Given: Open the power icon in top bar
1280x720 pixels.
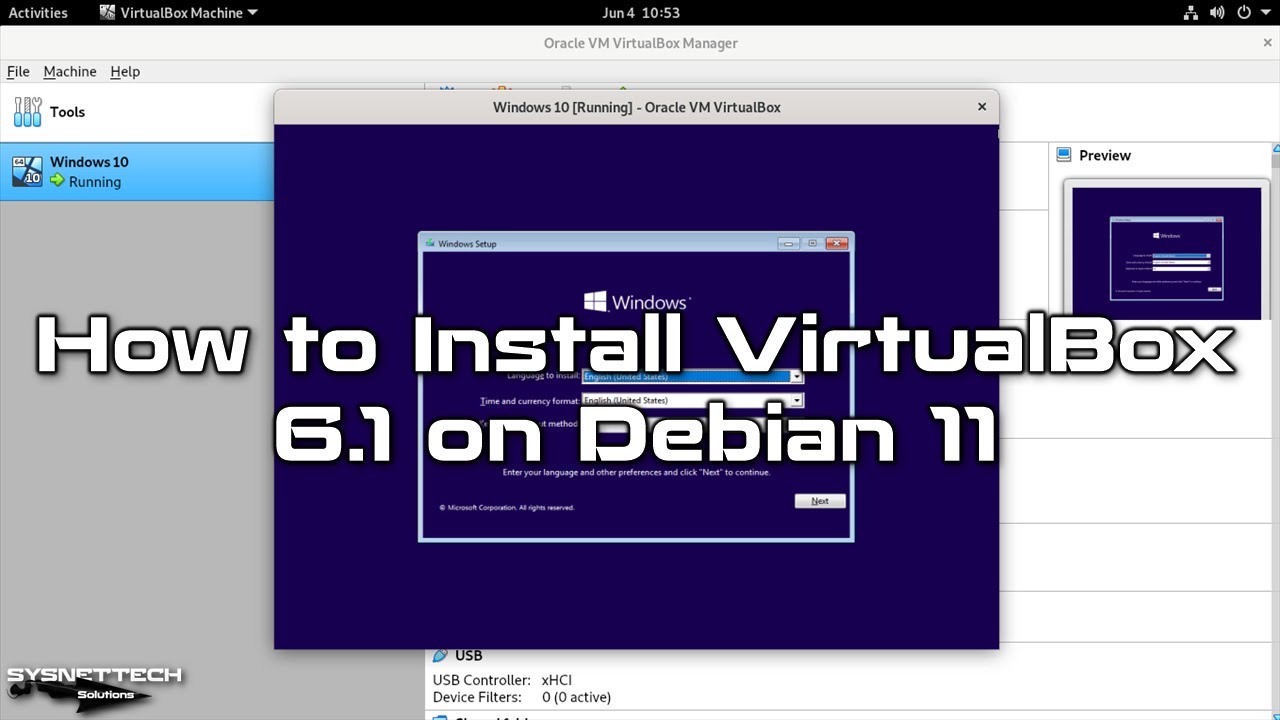Looking at the screenshot, I should [1243, 13].
